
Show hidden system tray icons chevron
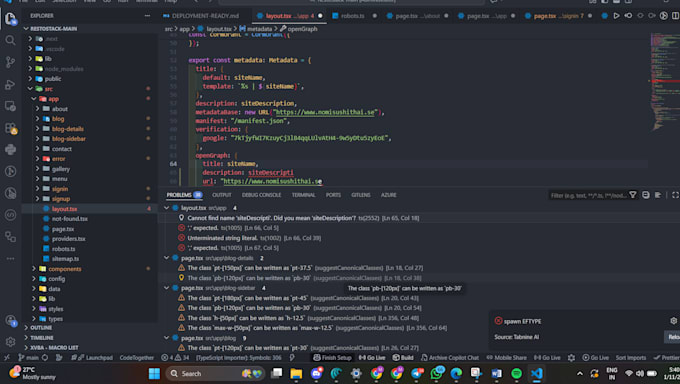pyautogui.click(x=579, y=373)
